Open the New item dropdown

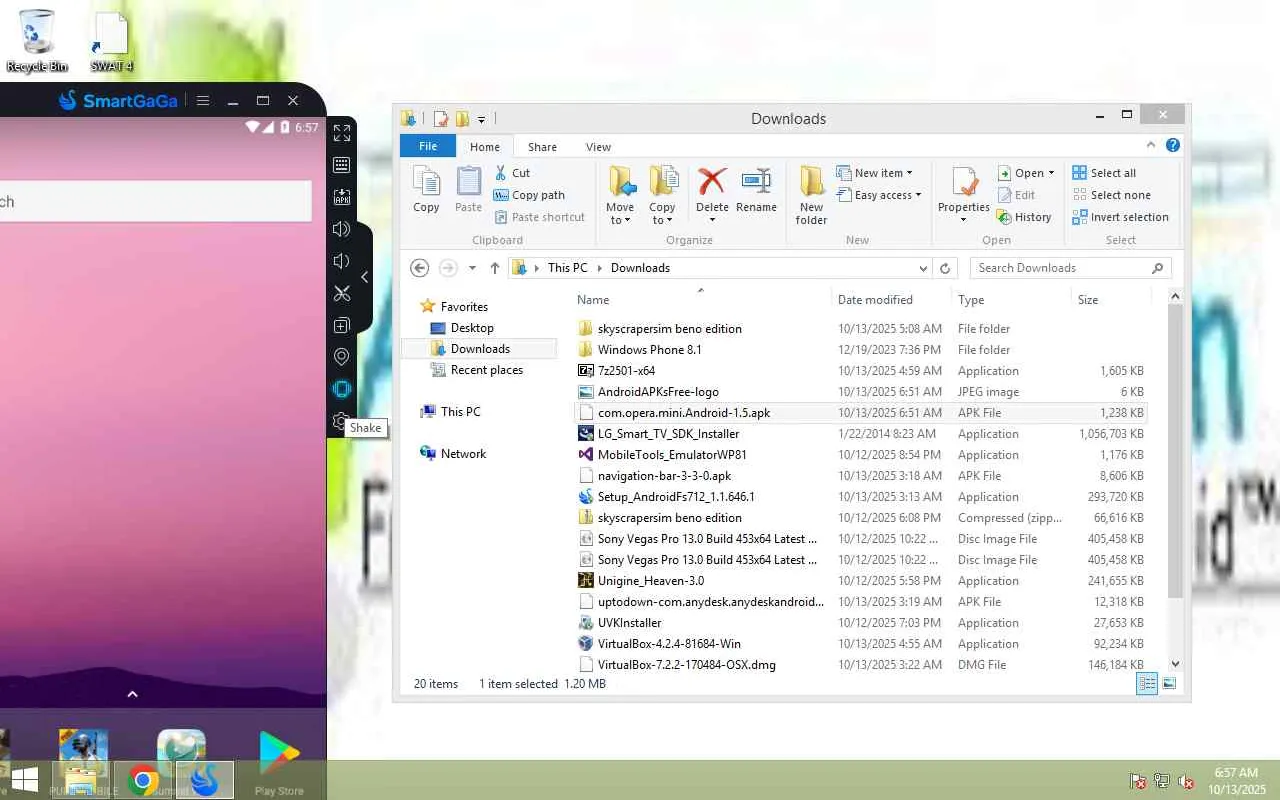874,173
